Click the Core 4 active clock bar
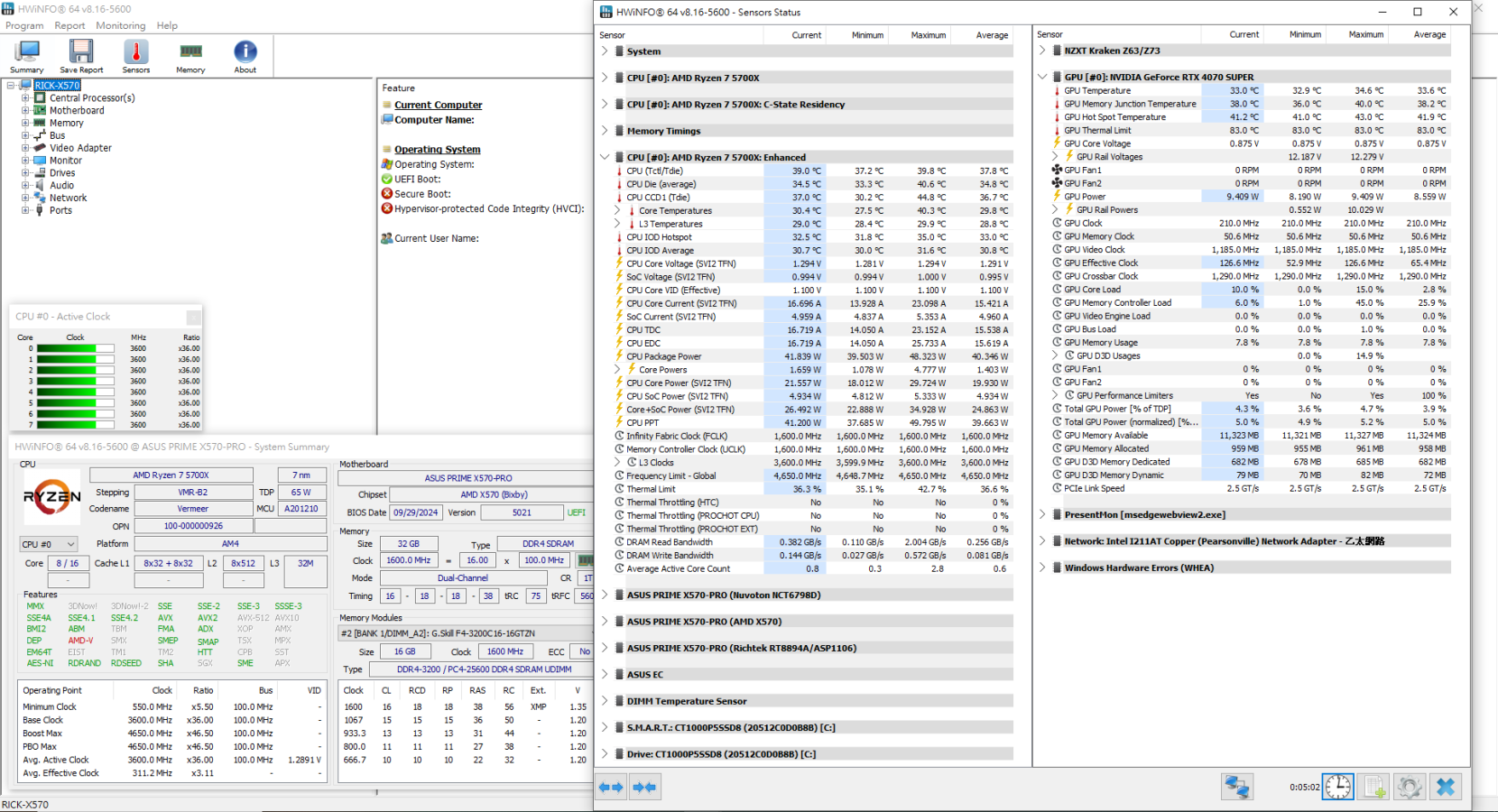 (75, 392)
